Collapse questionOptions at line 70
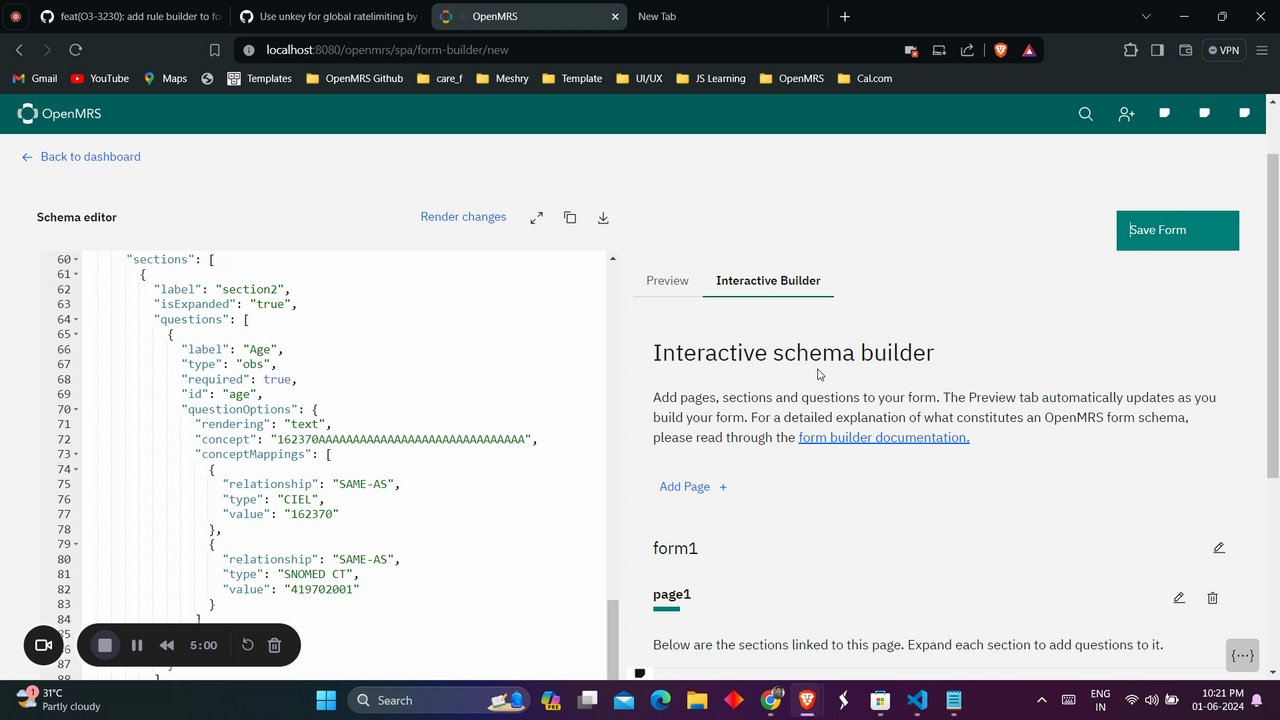Viewport: 1280px width, 720px height. click(76, 410)
